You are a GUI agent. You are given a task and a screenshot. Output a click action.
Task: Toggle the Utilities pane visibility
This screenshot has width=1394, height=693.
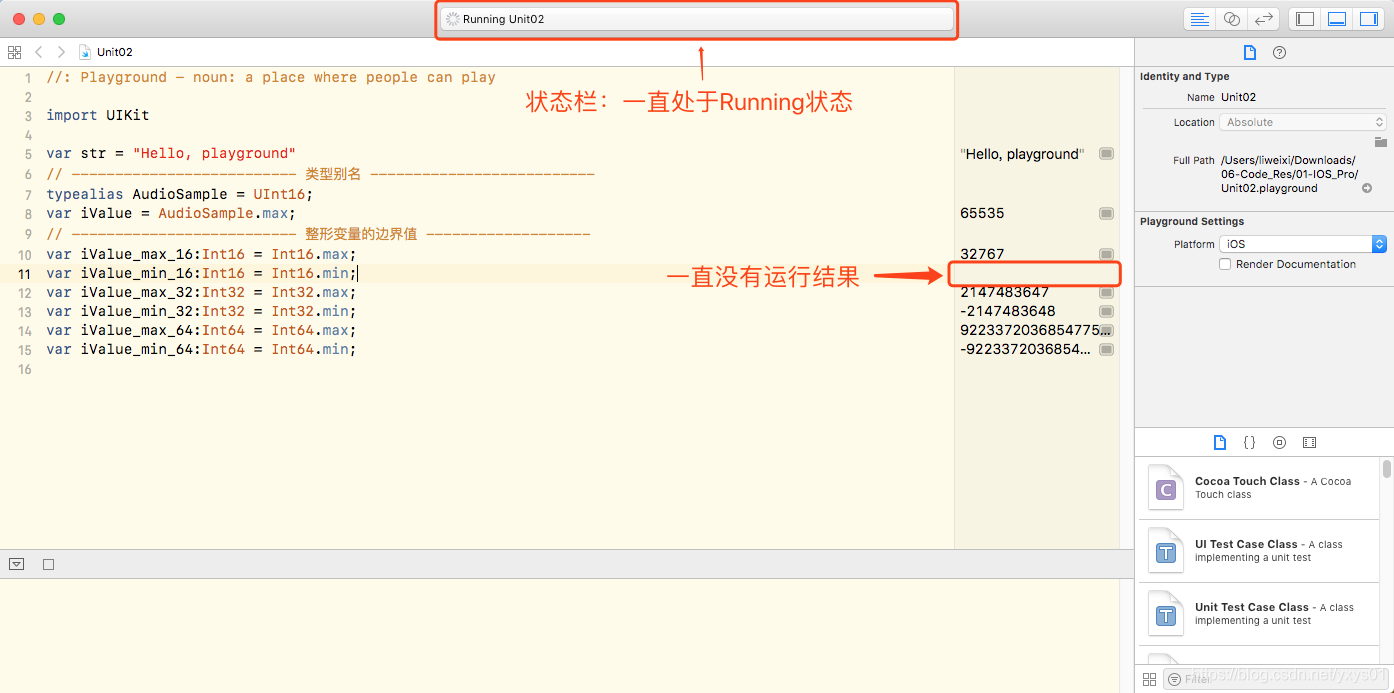[1368, 19]
